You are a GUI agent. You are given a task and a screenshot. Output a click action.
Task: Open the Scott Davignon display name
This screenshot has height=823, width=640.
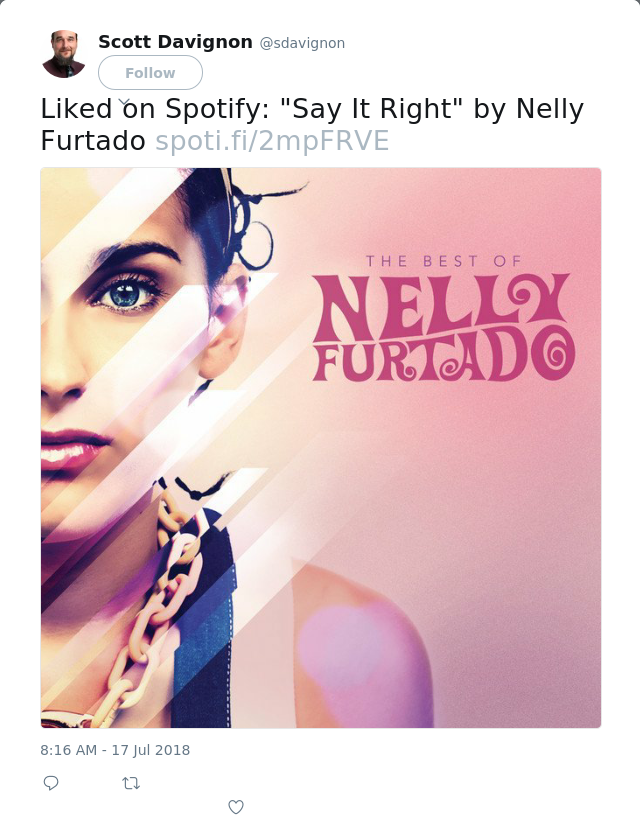click(x=175, y=41)
